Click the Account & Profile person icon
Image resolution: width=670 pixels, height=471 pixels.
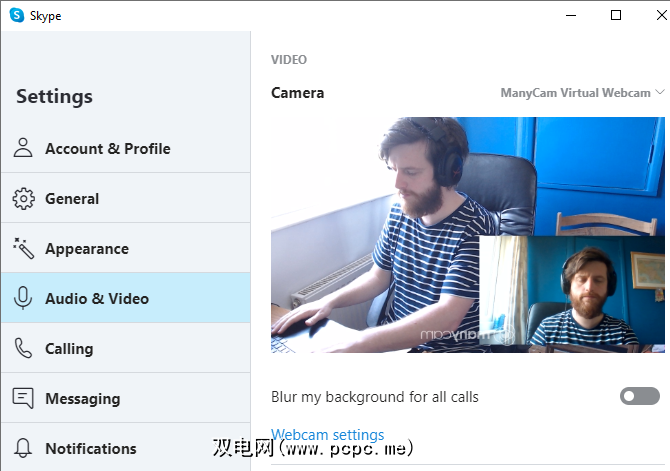pyautogui.click(x=23, y=149)
